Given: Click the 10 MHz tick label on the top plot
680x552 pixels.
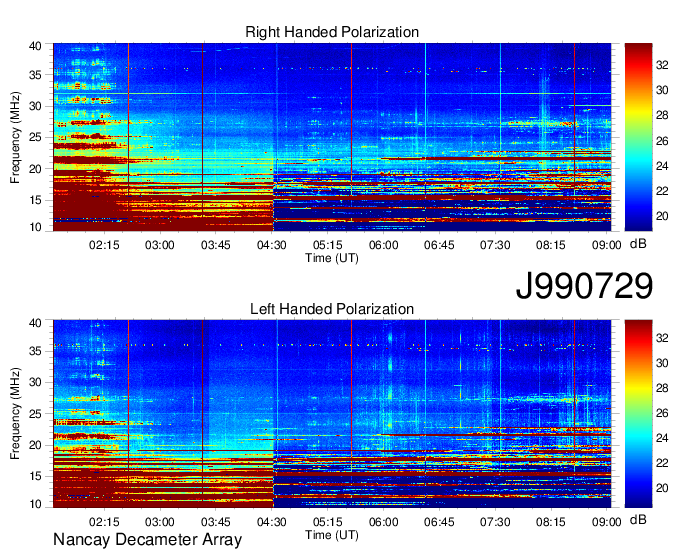Looking at the screenshot, I should point(35,227).
